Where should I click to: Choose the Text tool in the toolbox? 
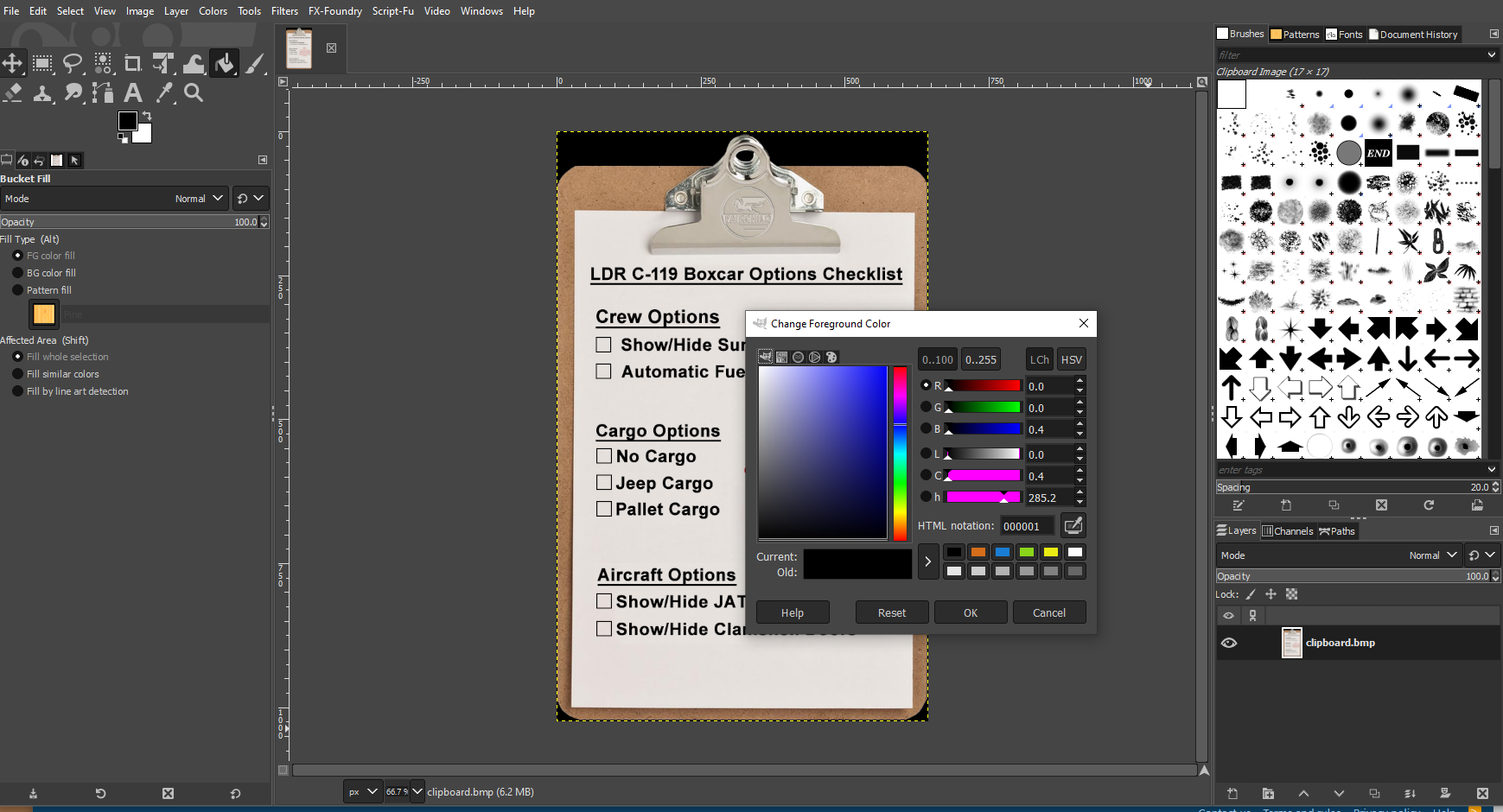(x=133, y=92)
